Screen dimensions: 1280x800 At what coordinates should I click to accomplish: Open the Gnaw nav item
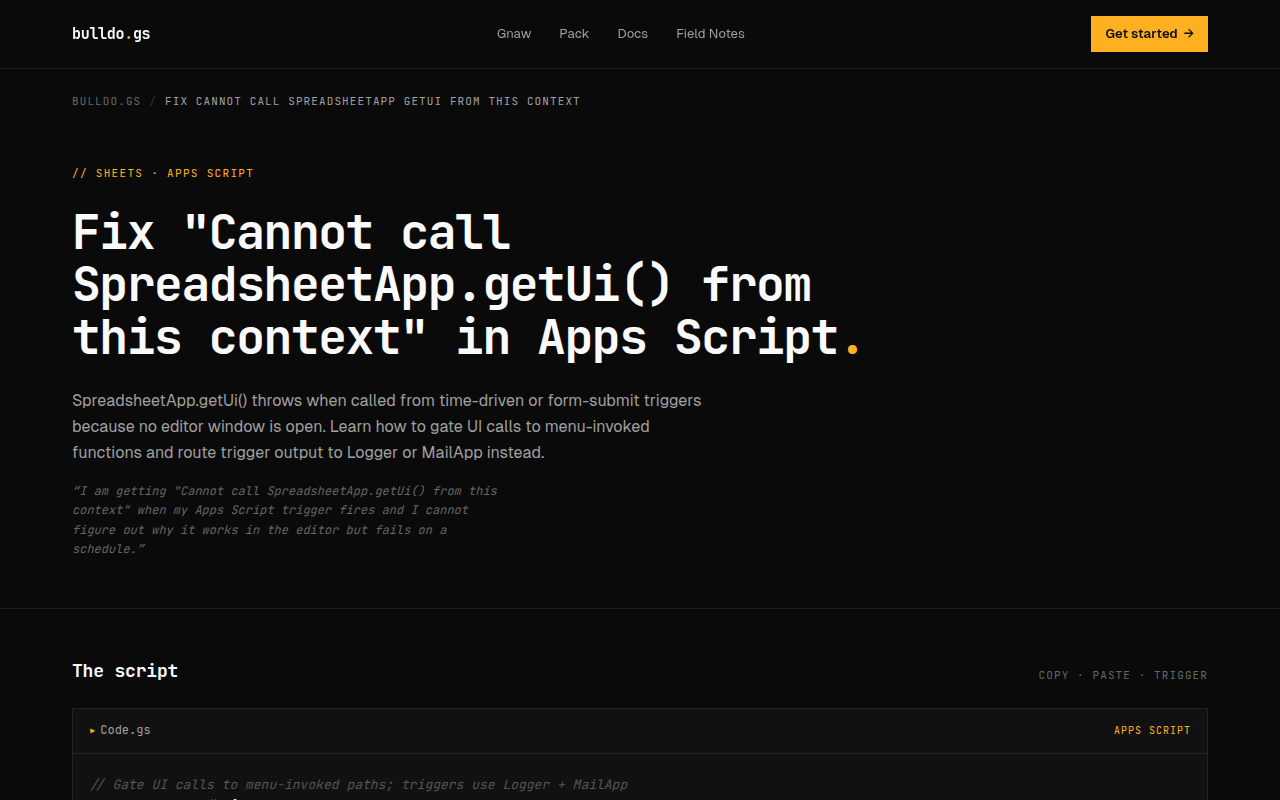(x=514, y=34)
